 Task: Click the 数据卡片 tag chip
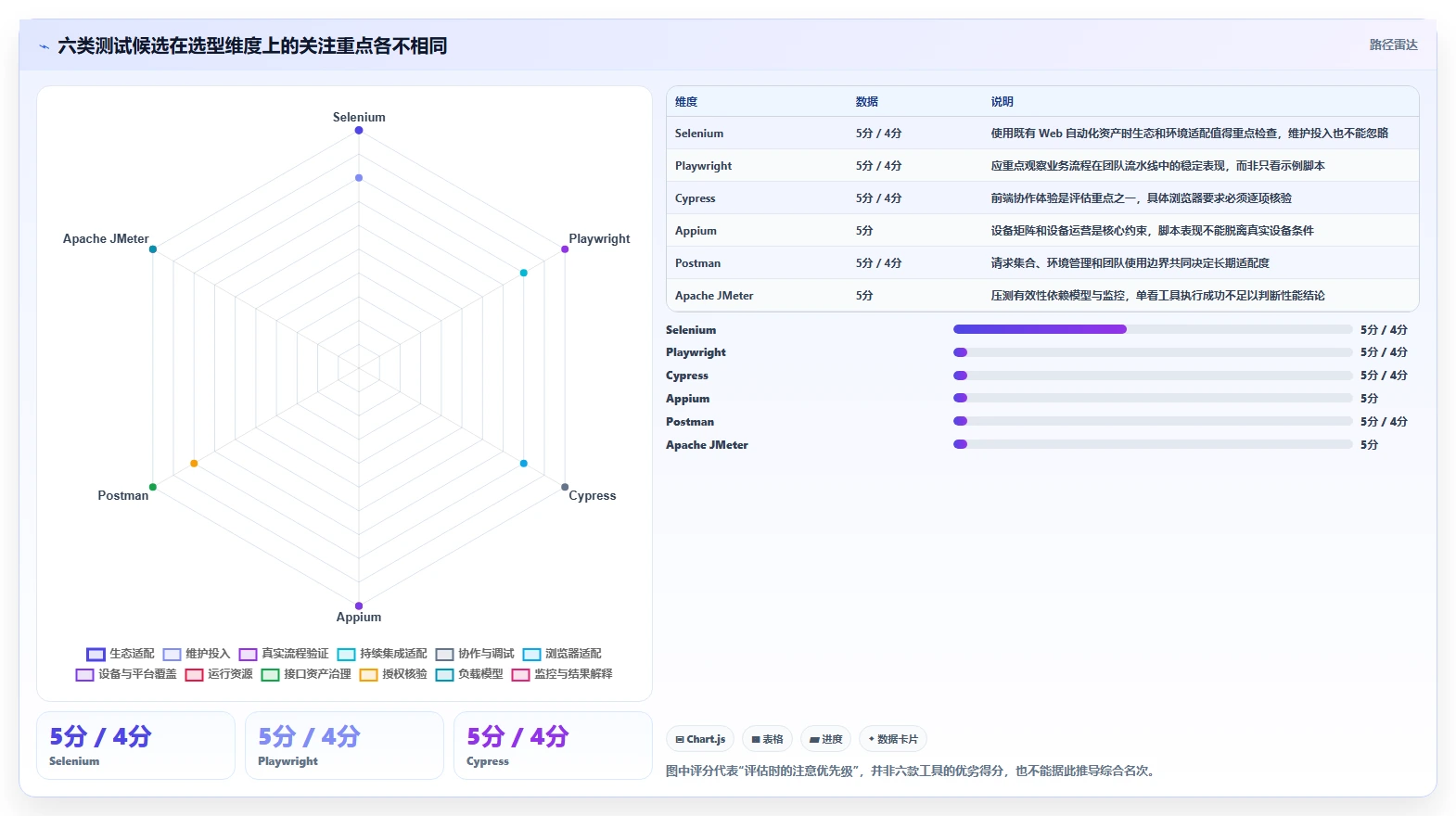click(893, 739)
